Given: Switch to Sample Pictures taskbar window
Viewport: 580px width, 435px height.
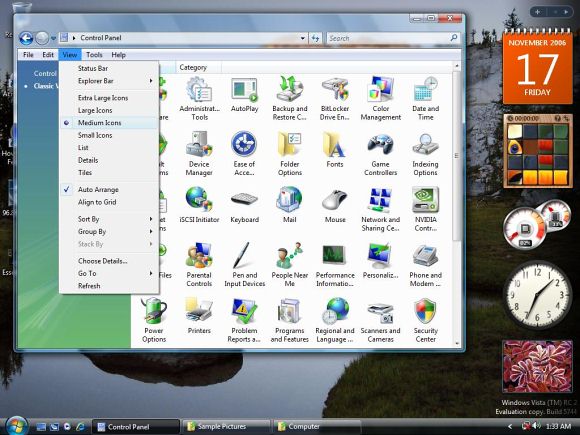Looking at the screenshot, I should click(226, 427).
